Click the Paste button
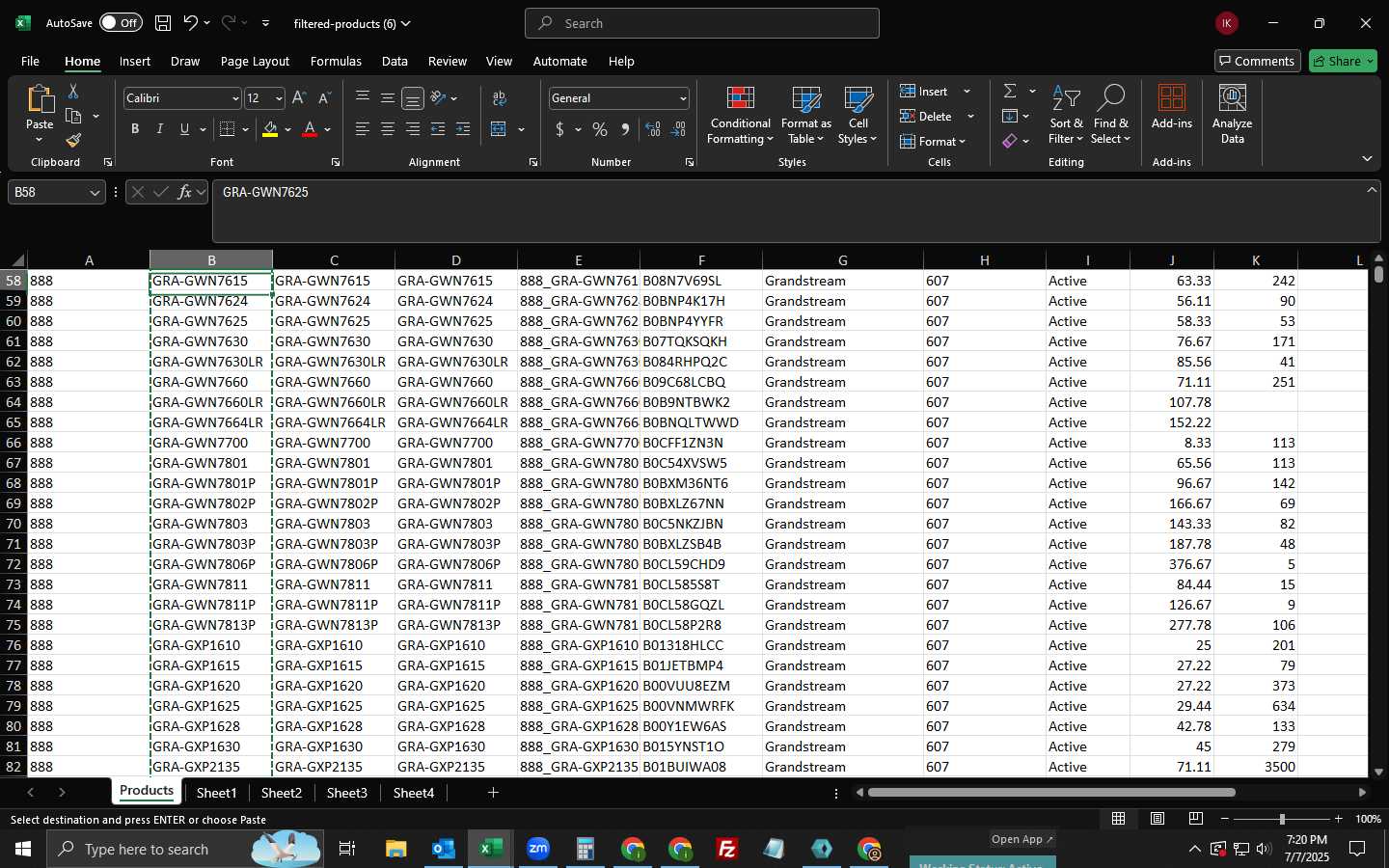The image size is (1389, 868). tap(40, 114)
